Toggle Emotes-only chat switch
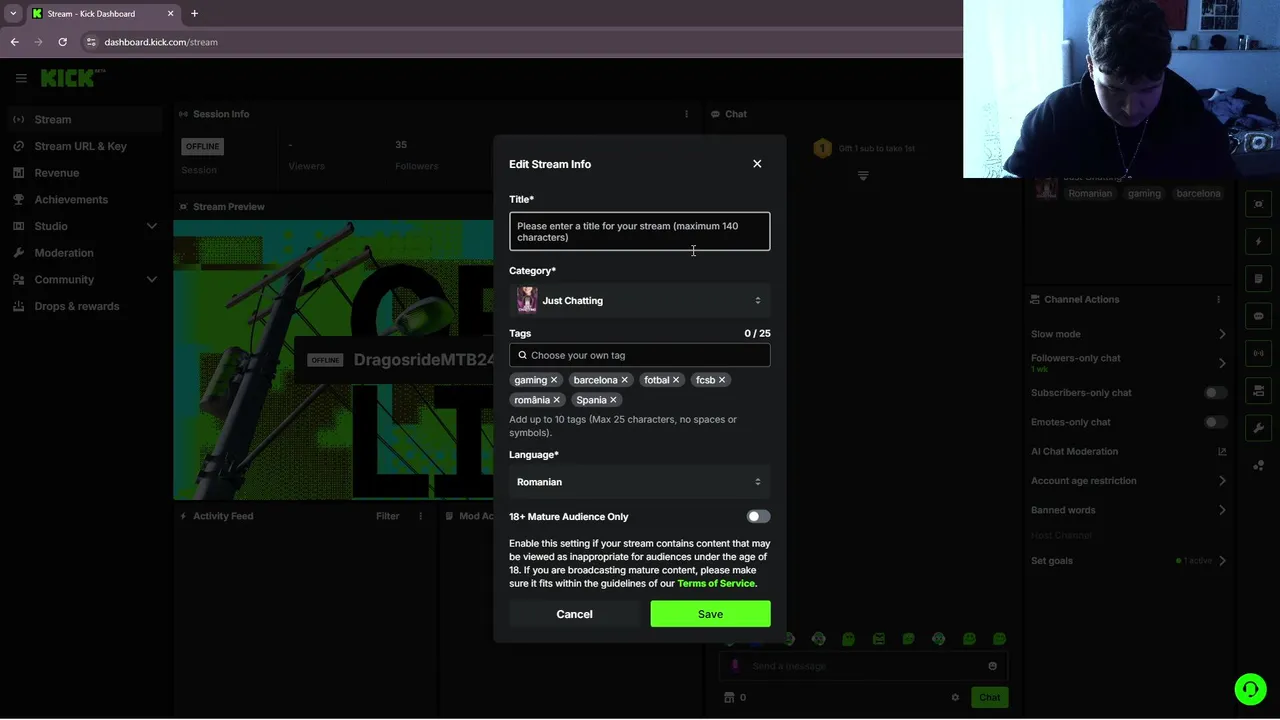This screenshot has height=720, width=1280. click(1215, 422)
